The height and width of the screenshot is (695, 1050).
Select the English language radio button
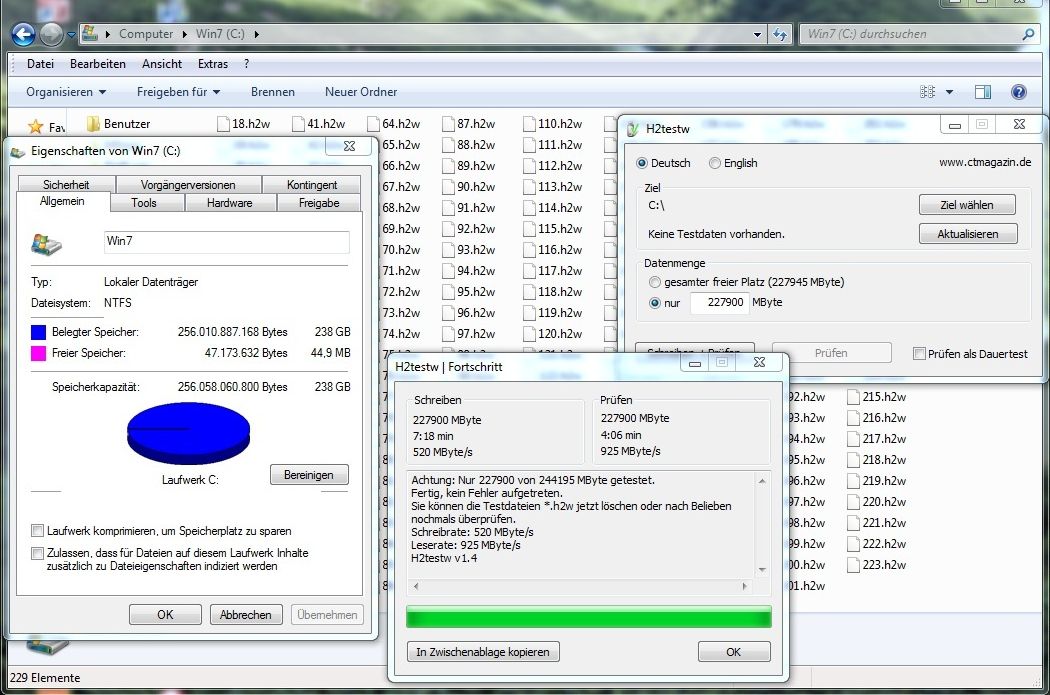pos(715,163)
